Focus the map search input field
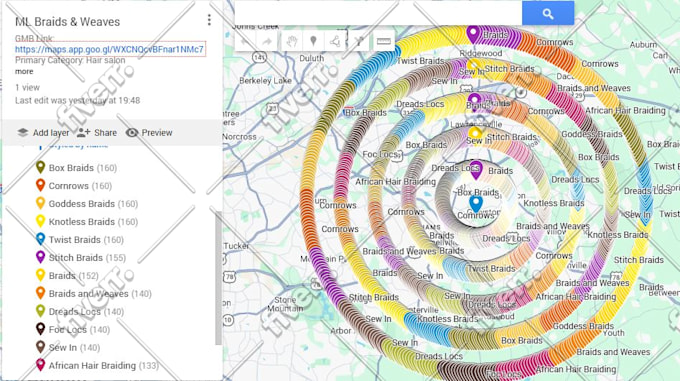This screenshot has height=381, width=680. 378,13
